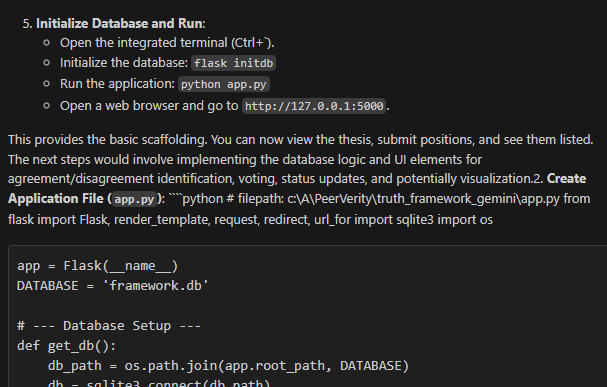Click the 'db_path = os.path.join' code line
Screen dimensions: 607x387
tap(228, 366)
